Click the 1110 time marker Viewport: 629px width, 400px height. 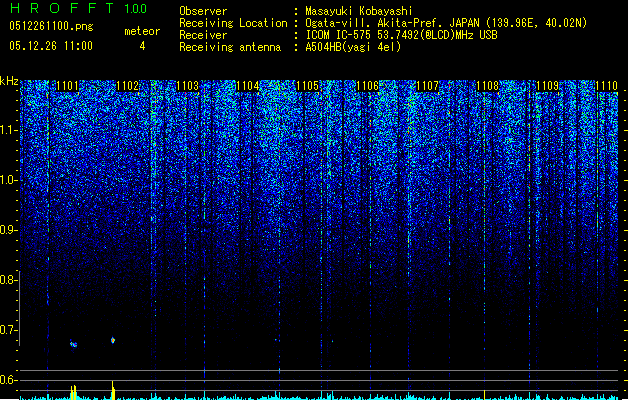click(607, 86)
